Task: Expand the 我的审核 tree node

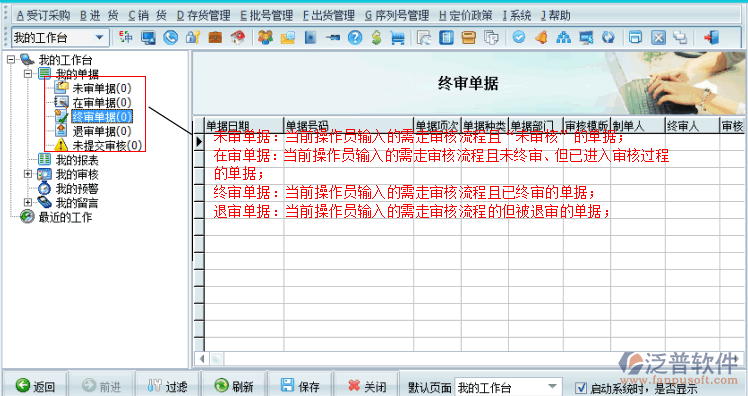Action: 28,174
